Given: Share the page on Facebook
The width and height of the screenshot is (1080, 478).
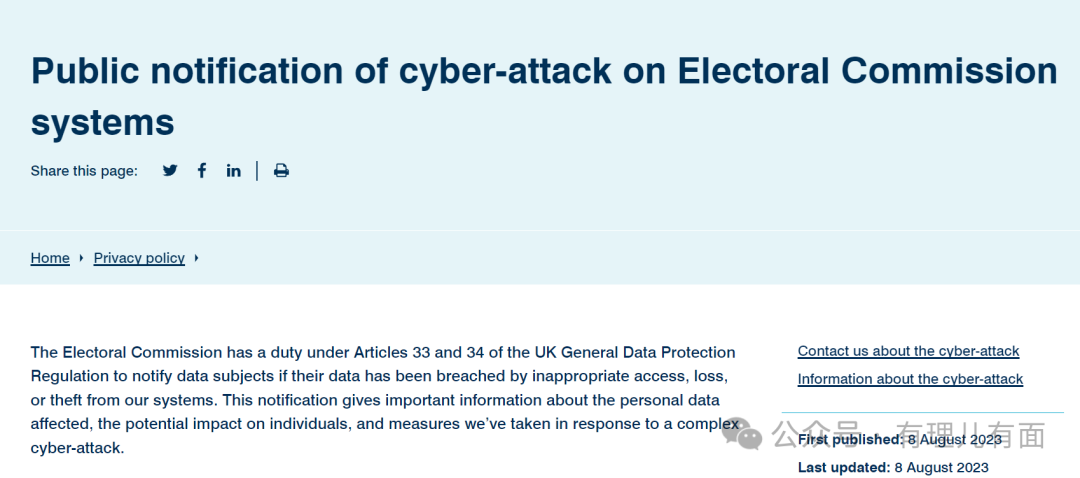Looking at the screenshot, I should click(202, 171).
